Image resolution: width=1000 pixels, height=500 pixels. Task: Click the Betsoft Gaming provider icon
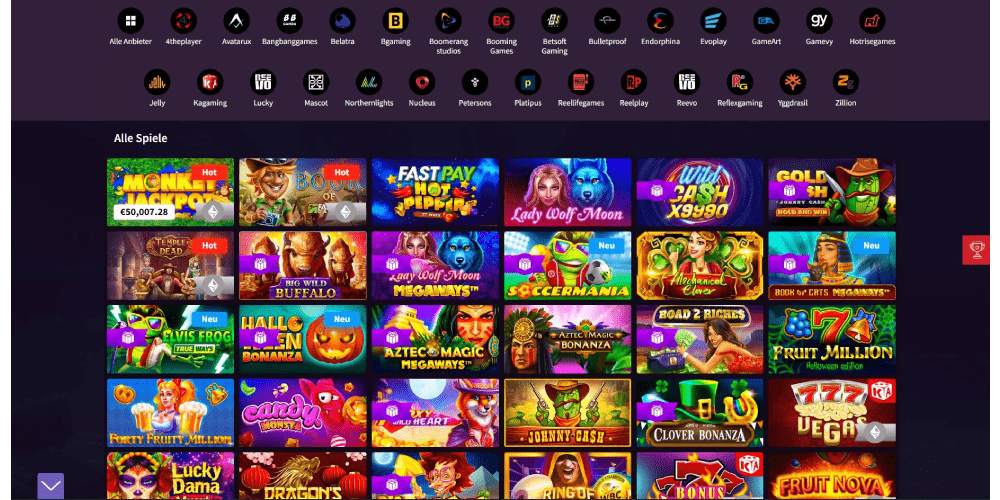pyautogui.click(x=554, y=21)
